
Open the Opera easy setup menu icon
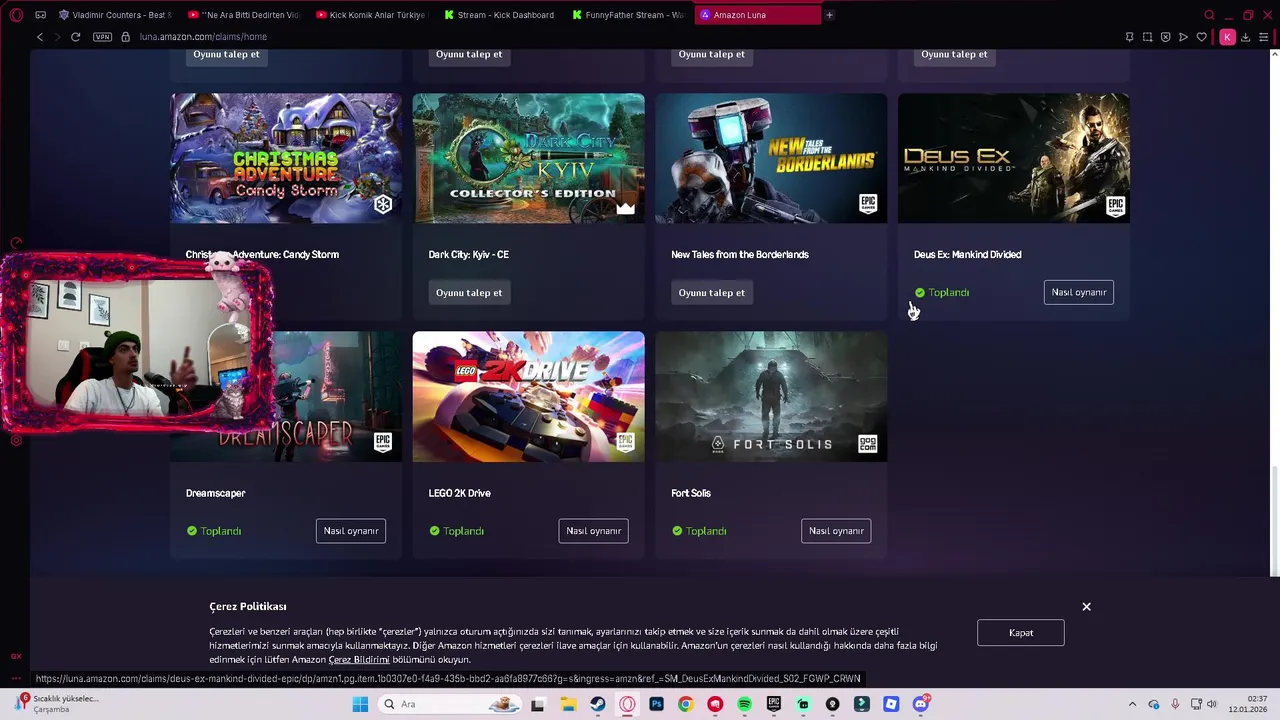[1264, 37]
